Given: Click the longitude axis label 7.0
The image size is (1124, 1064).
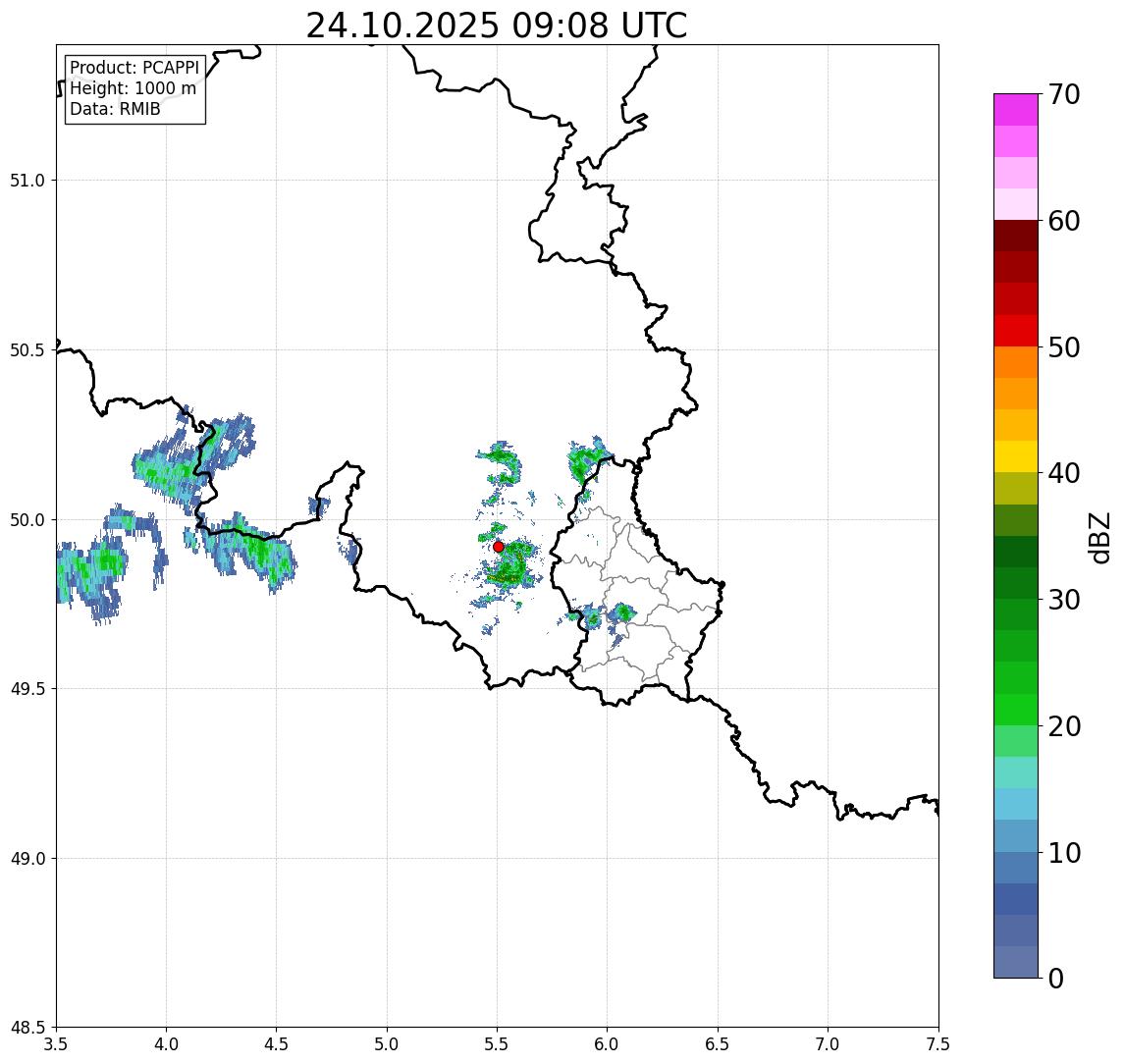Looking at the screenshot, I should coord(829,1044).
